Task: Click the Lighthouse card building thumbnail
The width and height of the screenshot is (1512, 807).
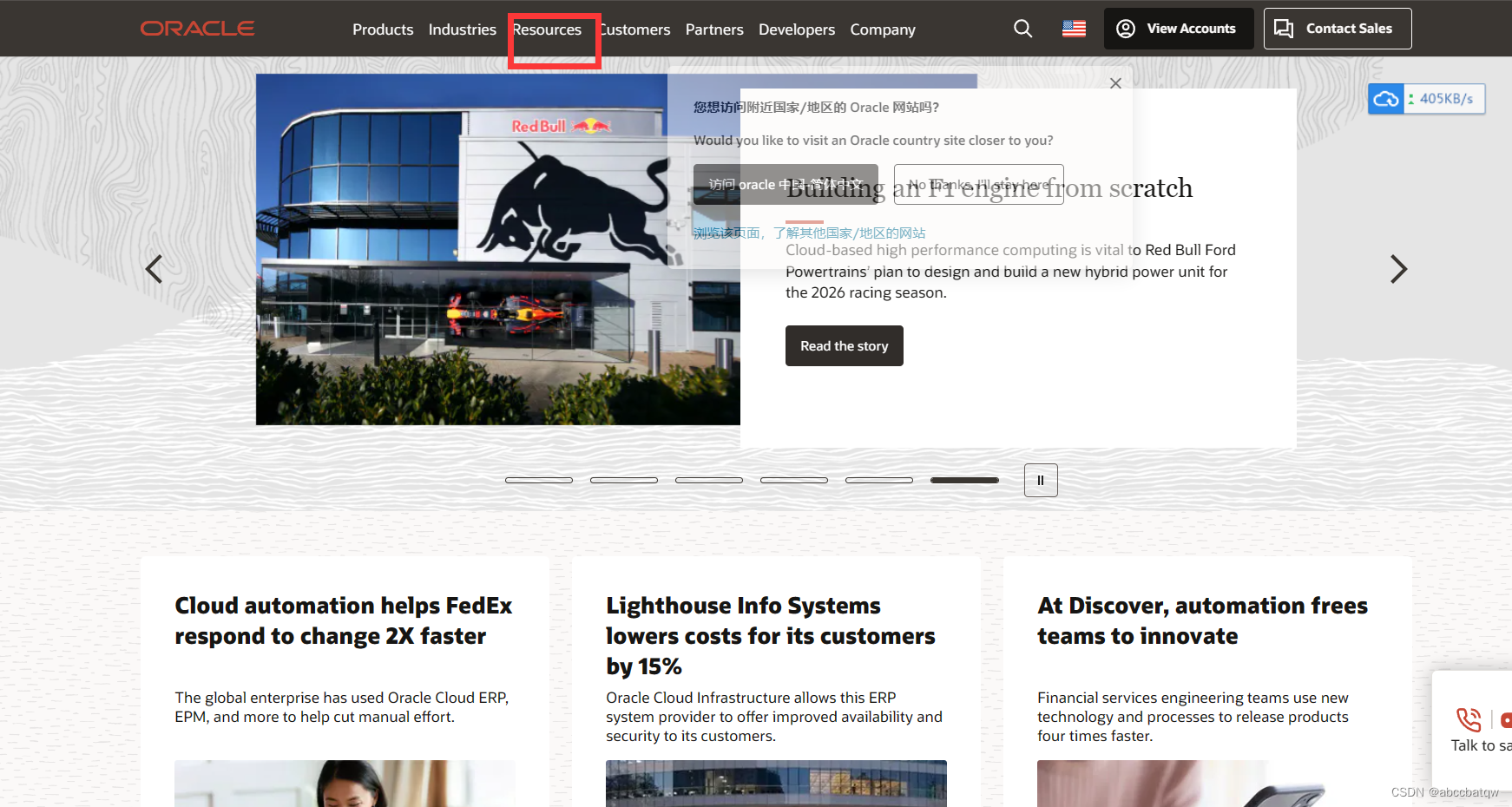Action: click(x=776, y=784)
